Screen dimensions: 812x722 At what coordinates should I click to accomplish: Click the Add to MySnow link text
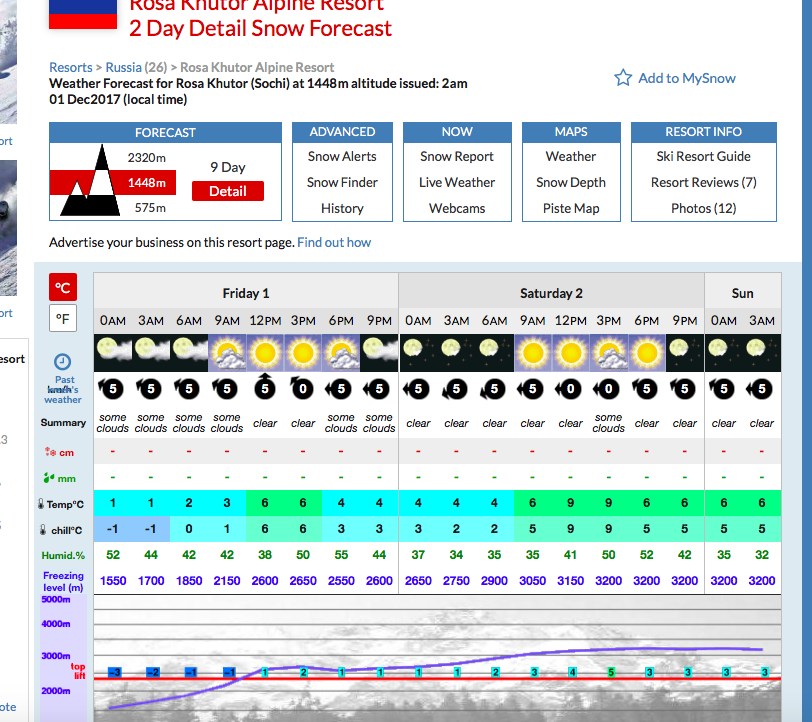click(687, 78)
